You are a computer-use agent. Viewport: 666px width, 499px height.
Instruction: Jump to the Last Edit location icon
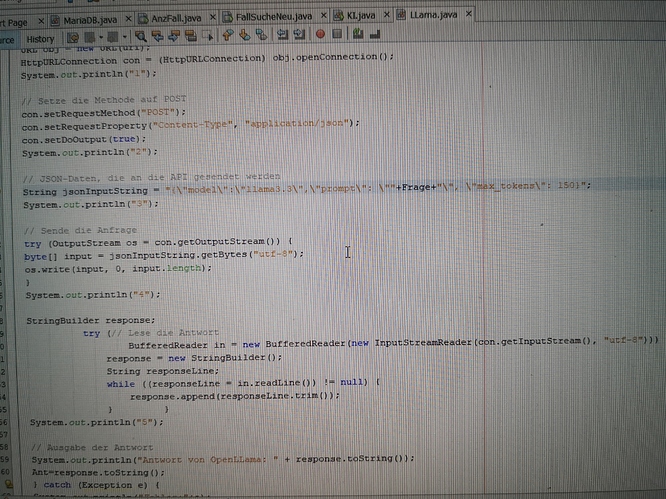pyautogui.click(x=73, y=38)
